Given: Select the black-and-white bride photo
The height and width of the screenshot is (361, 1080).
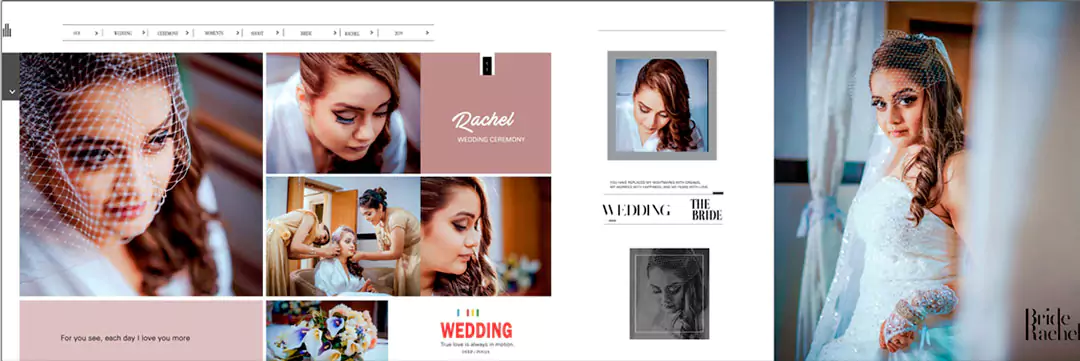Looking at the screenshot, I should tap(669, 293).
